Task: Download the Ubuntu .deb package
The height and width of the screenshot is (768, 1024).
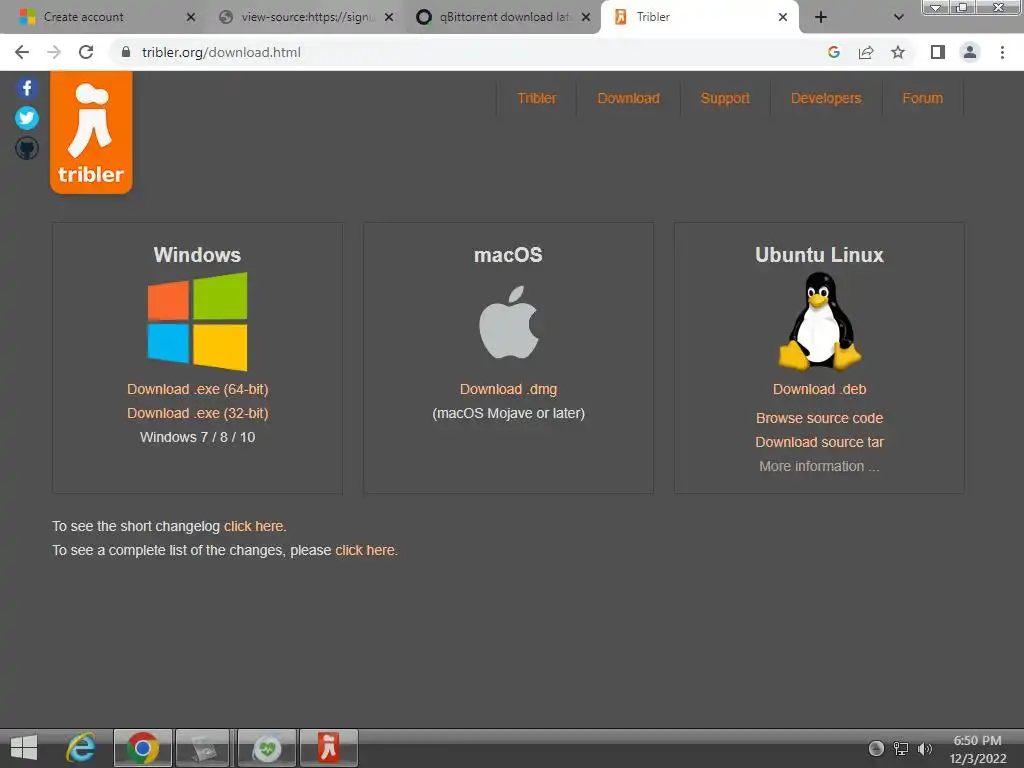Action: (x=820, y=389)
